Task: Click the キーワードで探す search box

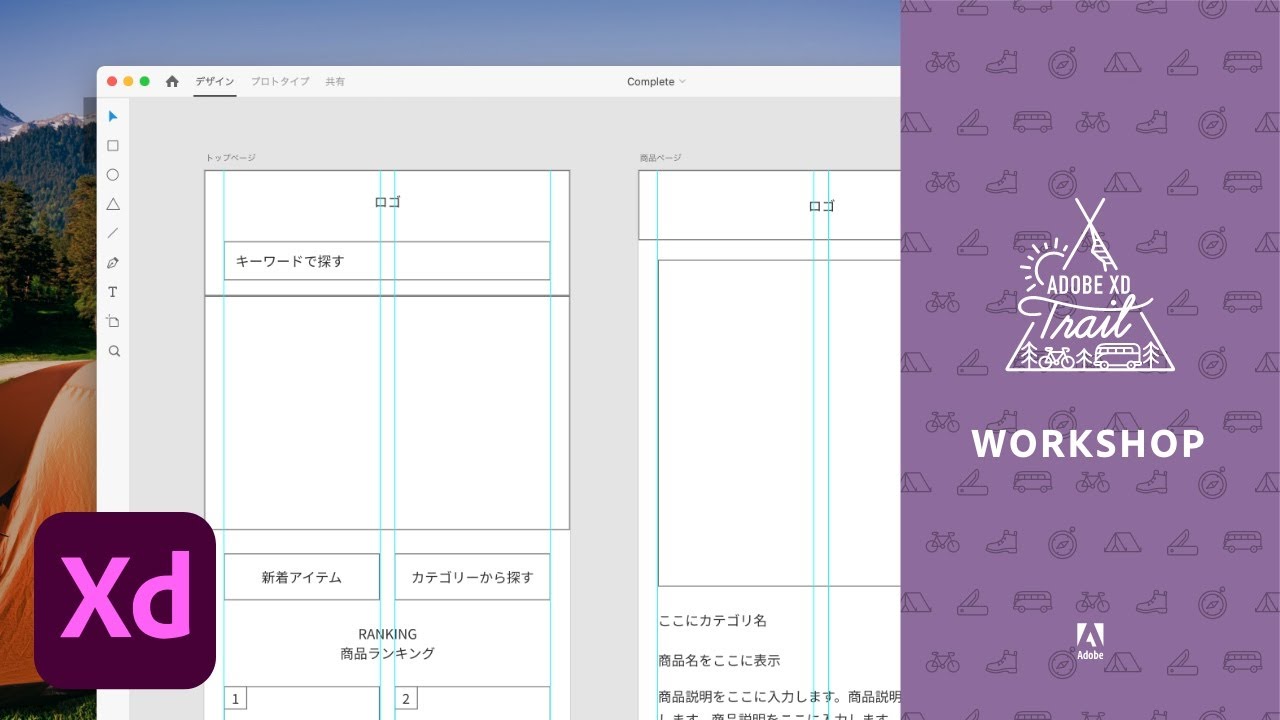Action: [387, 261]
